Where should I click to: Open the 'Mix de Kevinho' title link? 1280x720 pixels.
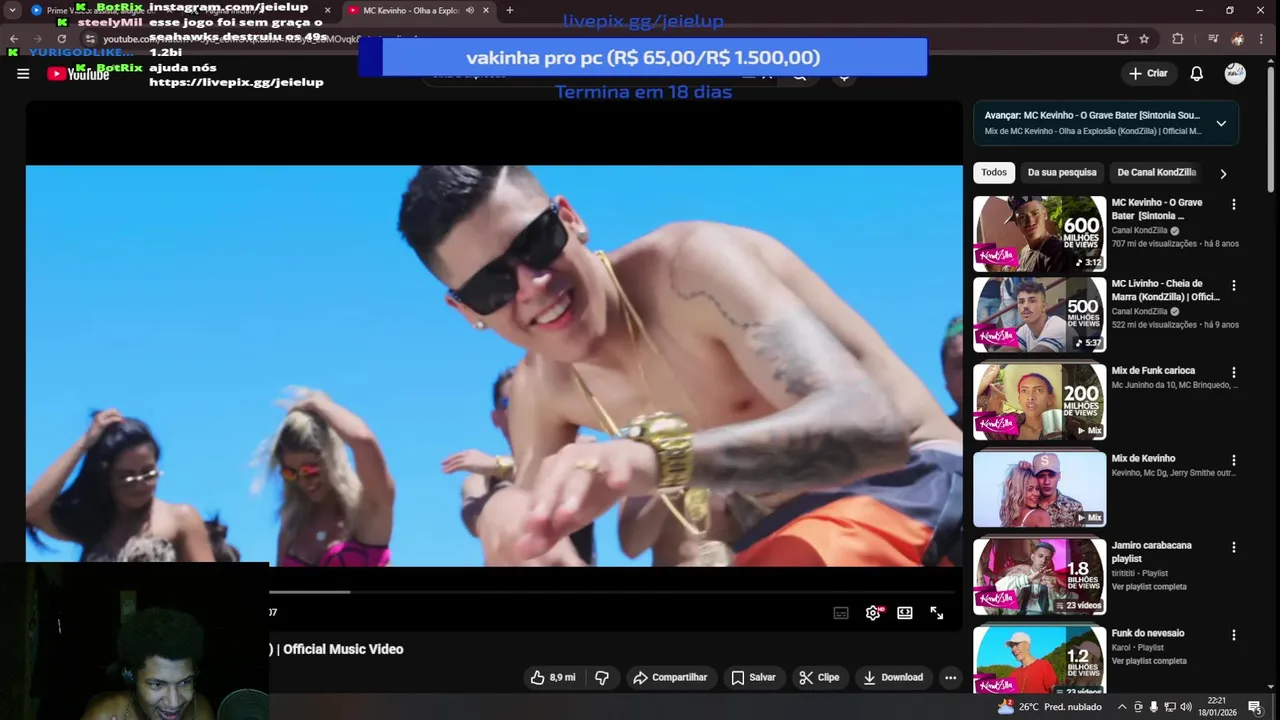pyautogui.click(x=1143, y=458)
